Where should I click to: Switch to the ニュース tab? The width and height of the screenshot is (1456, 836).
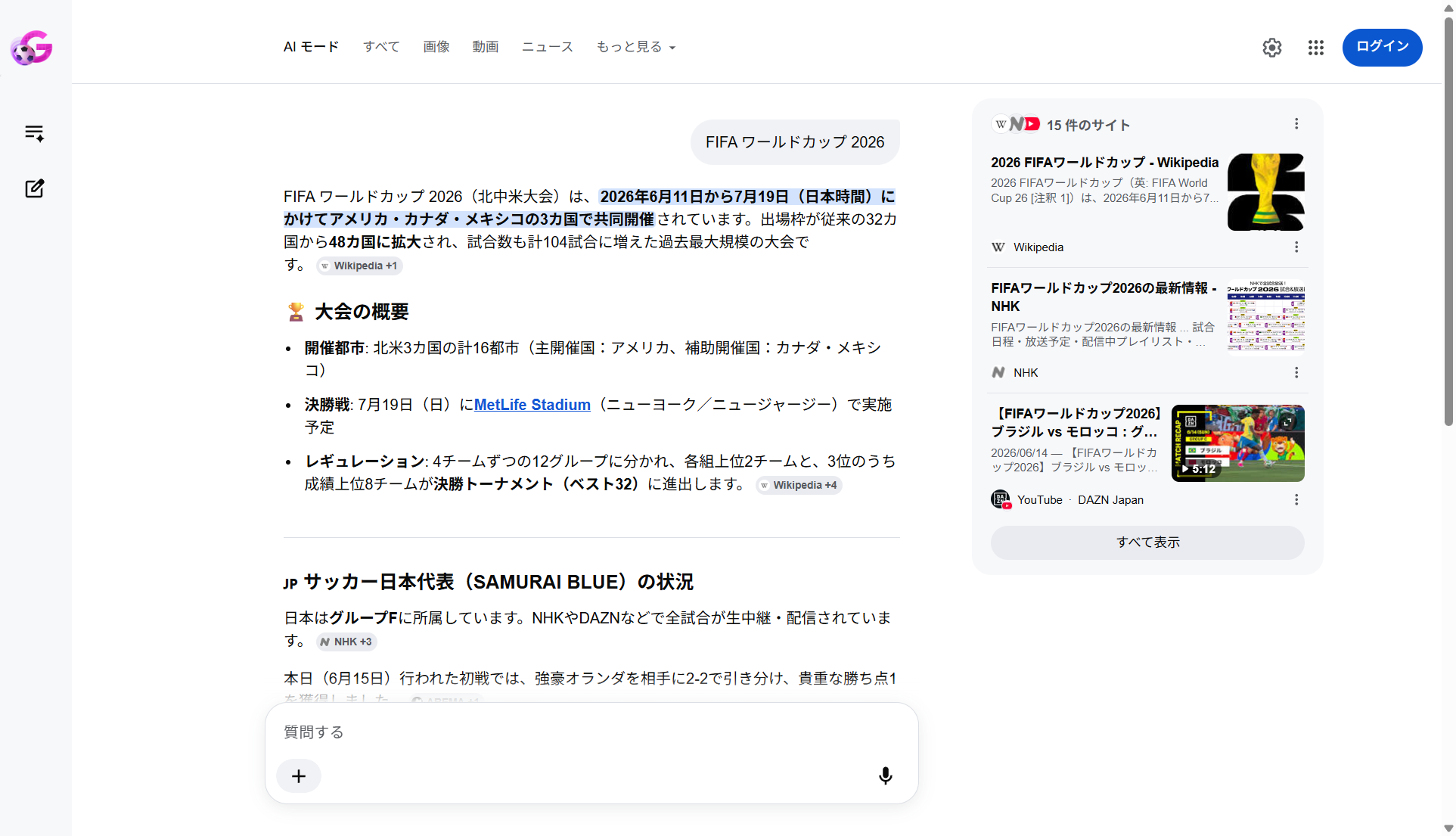pos(548,47)
